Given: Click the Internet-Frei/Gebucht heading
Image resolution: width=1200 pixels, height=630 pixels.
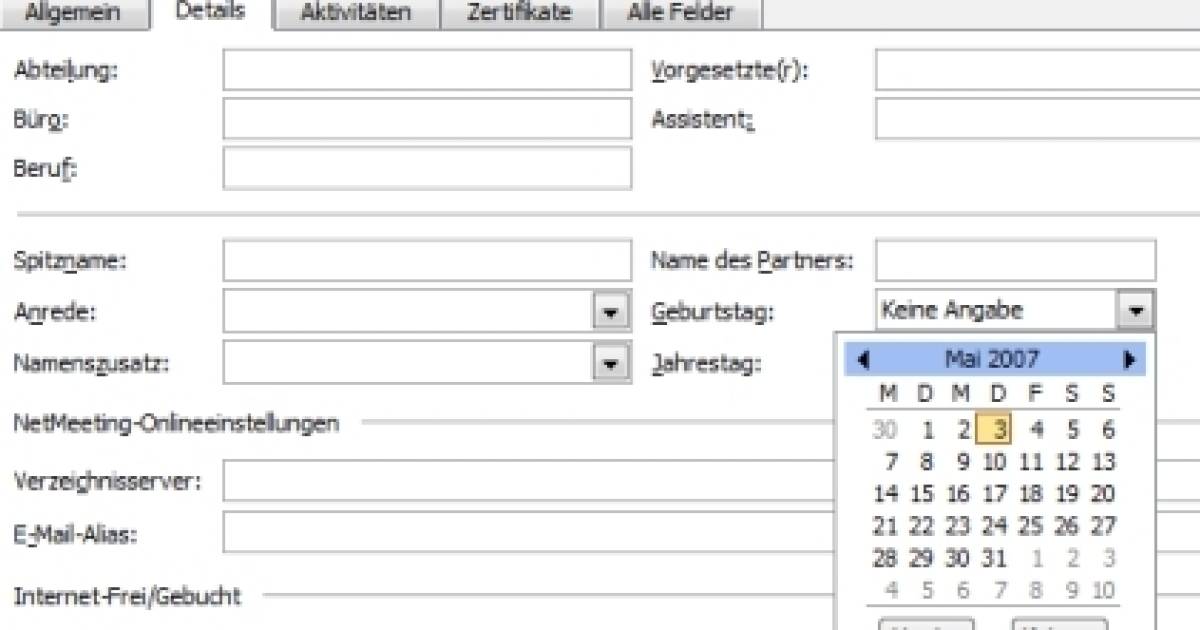Looking at the screenshot, I should (x=127, y=597).
